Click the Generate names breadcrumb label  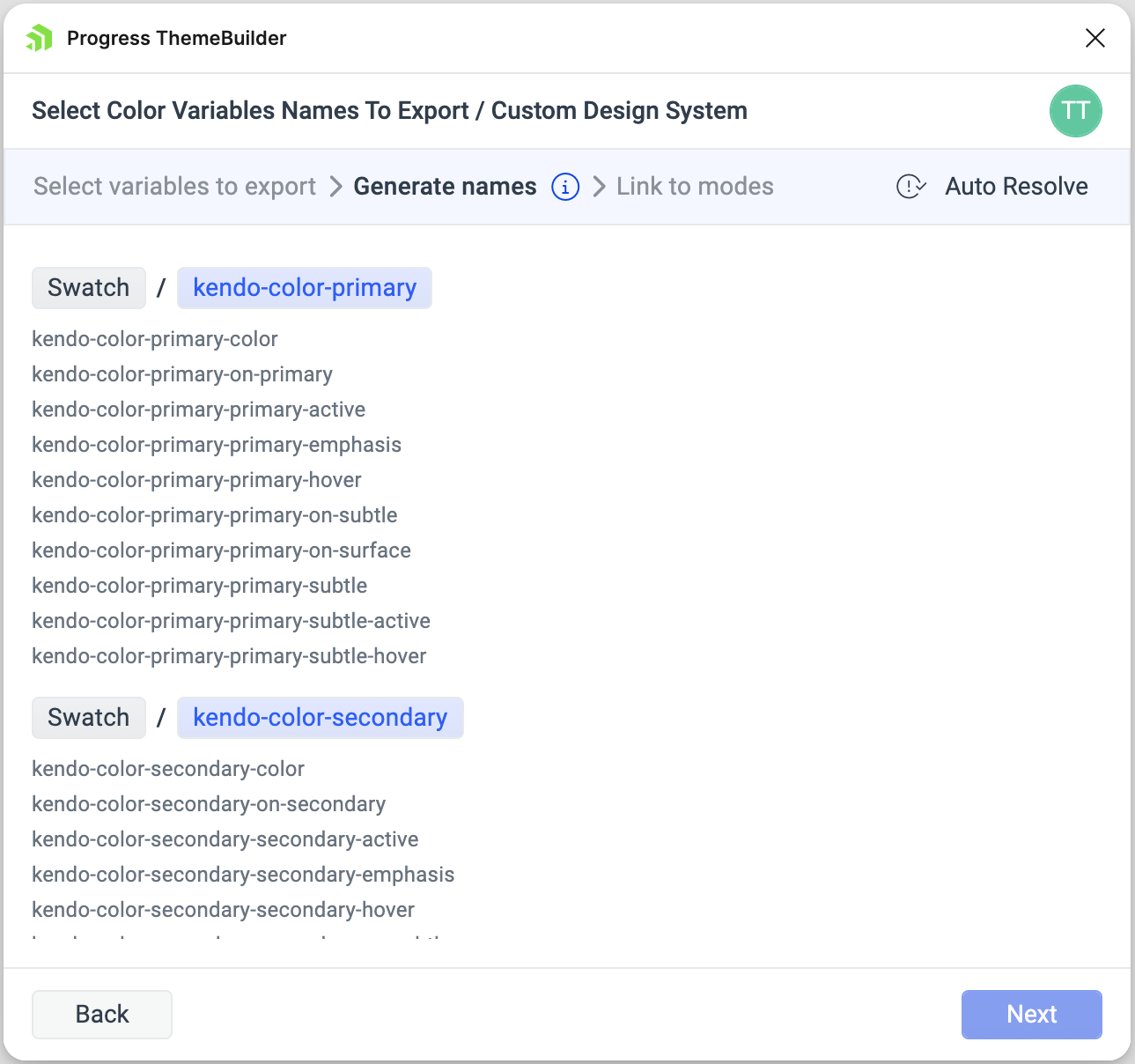tap(445, 187)
